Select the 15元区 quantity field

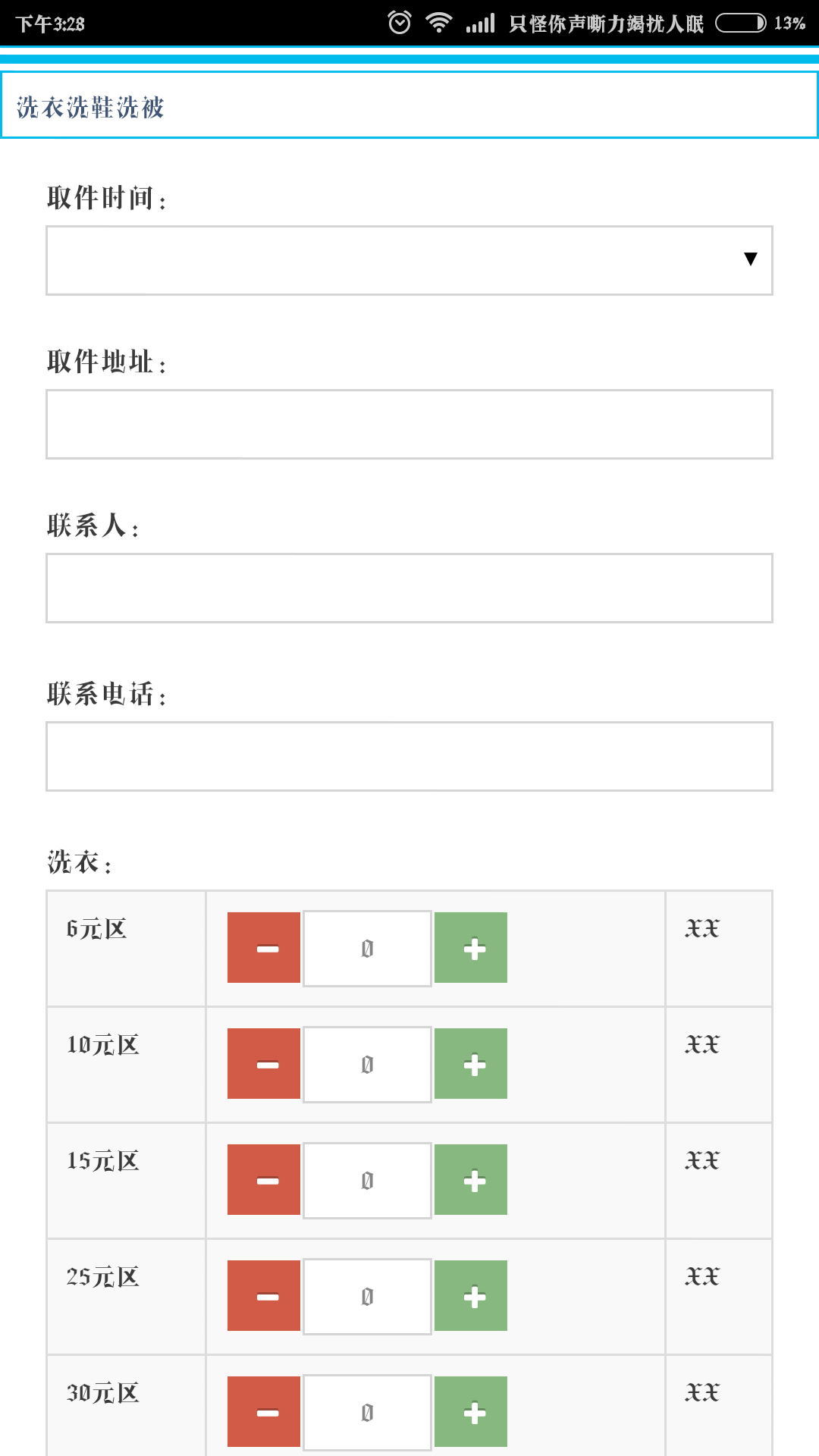pos(367,1181)
